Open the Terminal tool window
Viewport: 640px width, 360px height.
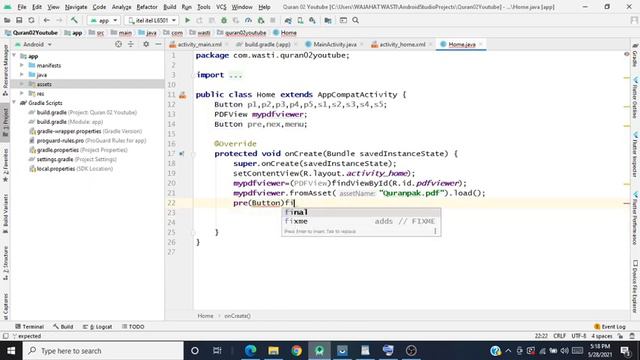[29, 327]
